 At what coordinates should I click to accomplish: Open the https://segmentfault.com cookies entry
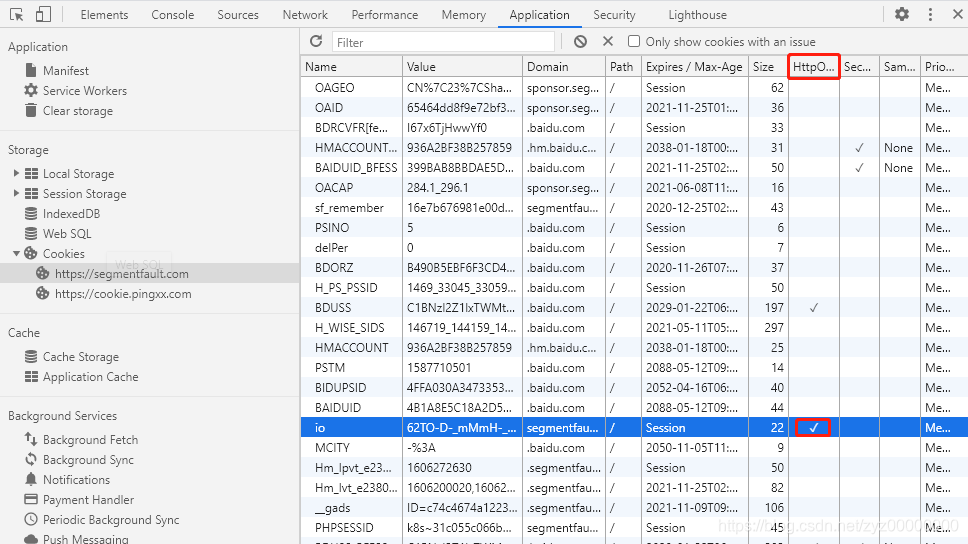(x=122, y=274)
